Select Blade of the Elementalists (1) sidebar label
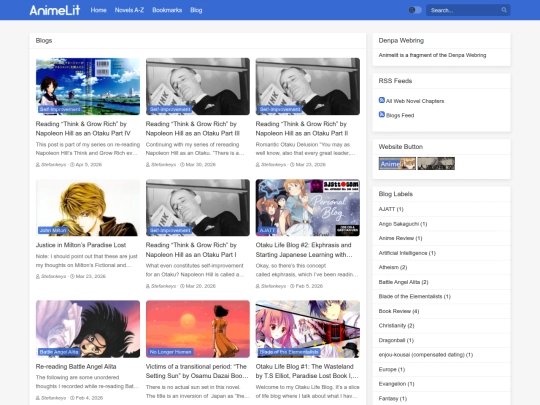Viewport: 540px width, 405px height. pyautogui.click(x=414, y=297)
